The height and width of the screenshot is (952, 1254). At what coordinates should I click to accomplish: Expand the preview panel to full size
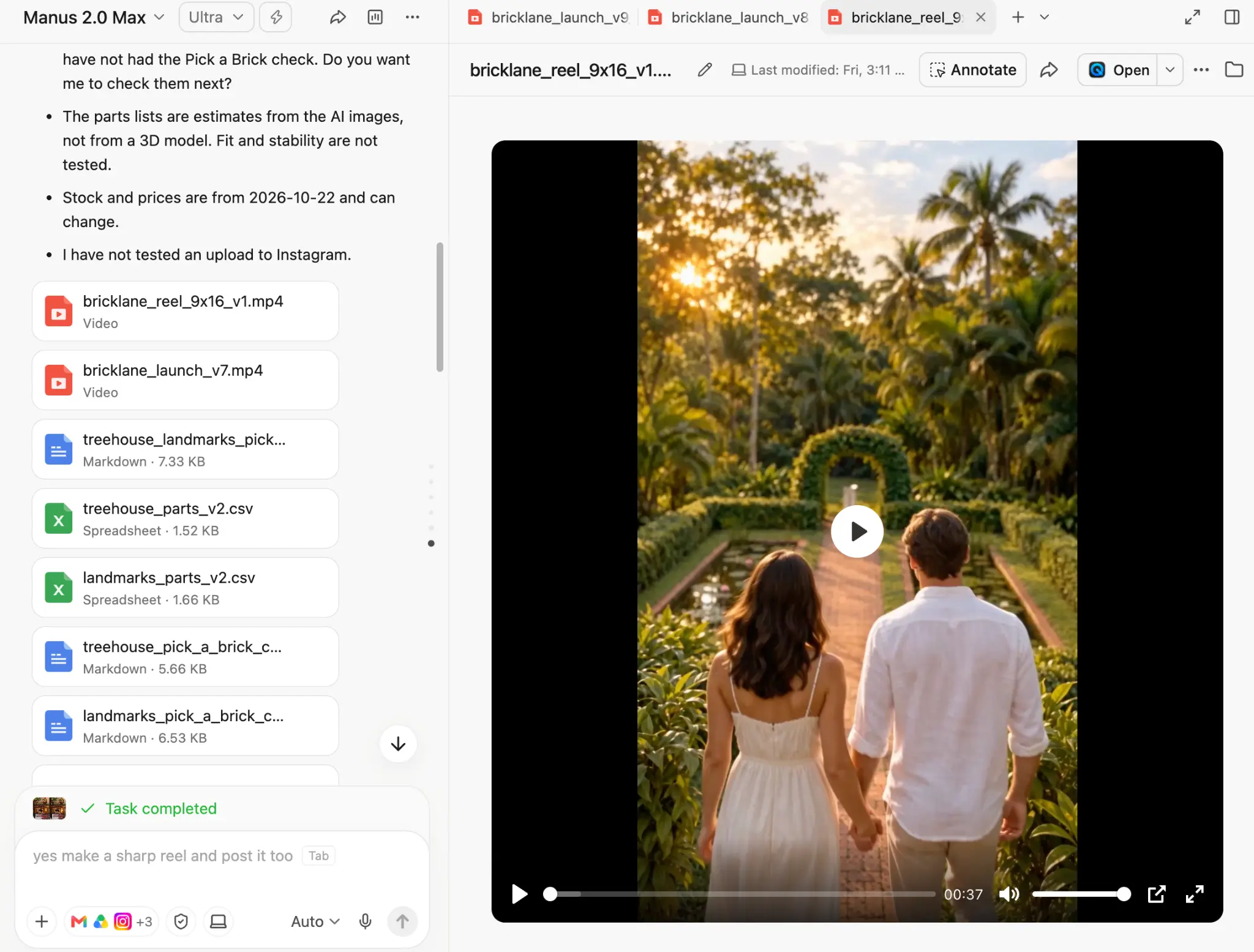1192,17
